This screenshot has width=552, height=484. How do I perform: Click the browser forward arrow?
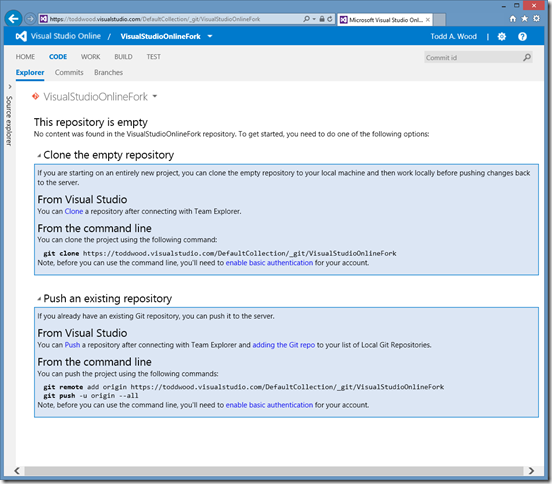pyautogui.click(x=30, y=19)
